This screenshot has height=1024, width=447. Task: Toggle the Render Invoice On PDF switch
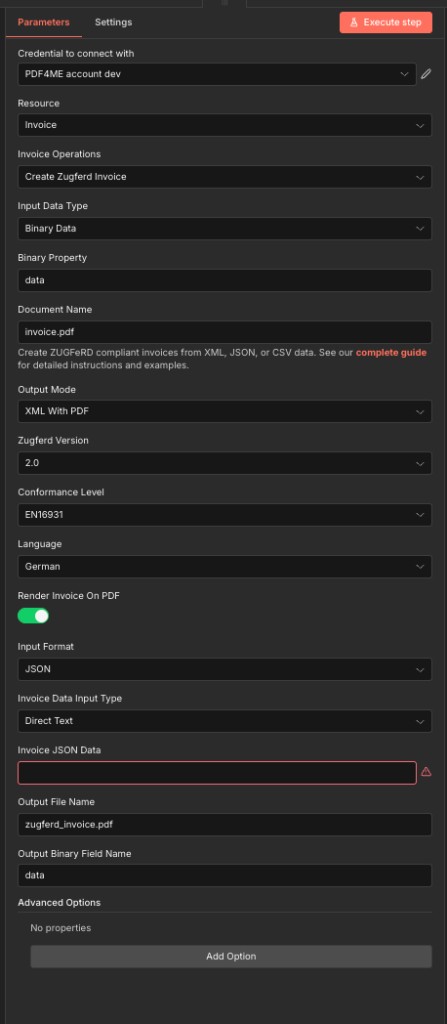(x=33, y=616)
